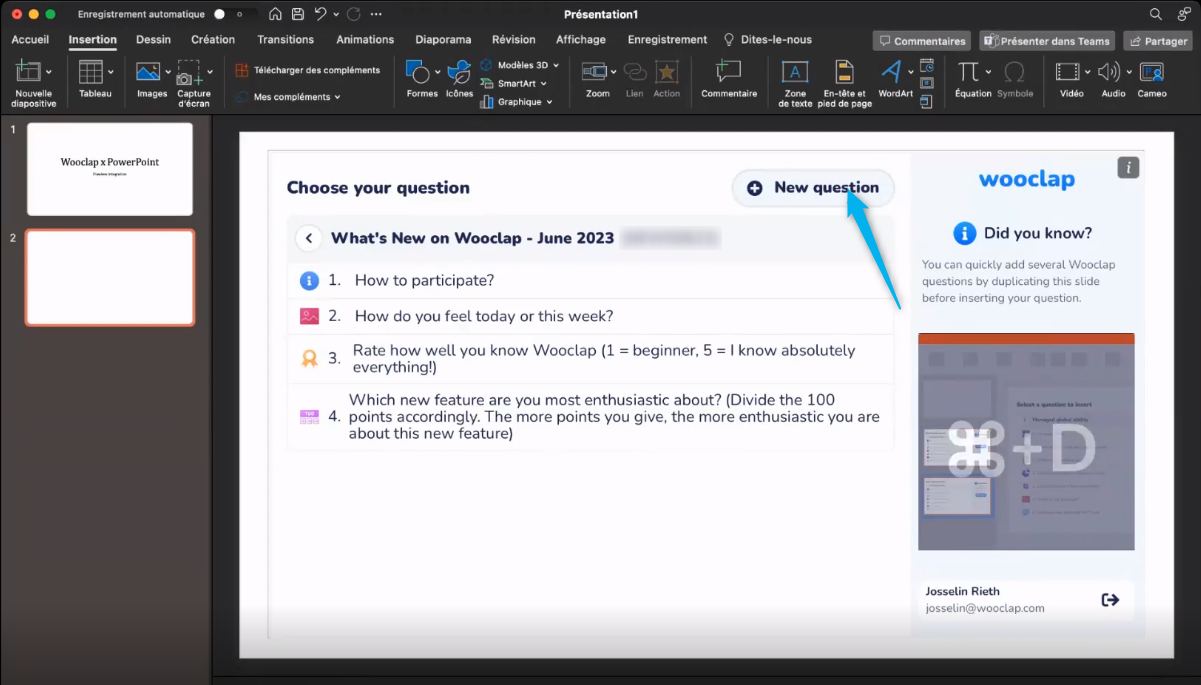Click Télécharger des compléments
The height and width of the screenshot is (685, 1201).
tap(308, 70)
